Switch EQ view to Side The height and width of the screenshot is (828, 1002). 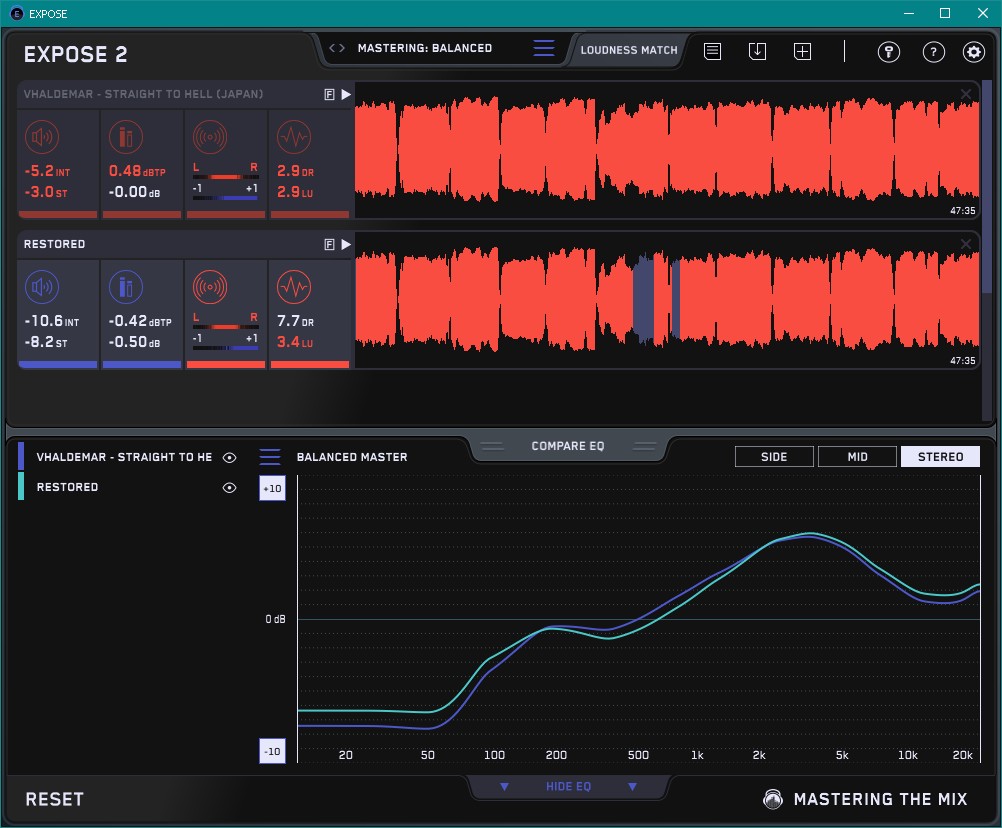point(774,457)
